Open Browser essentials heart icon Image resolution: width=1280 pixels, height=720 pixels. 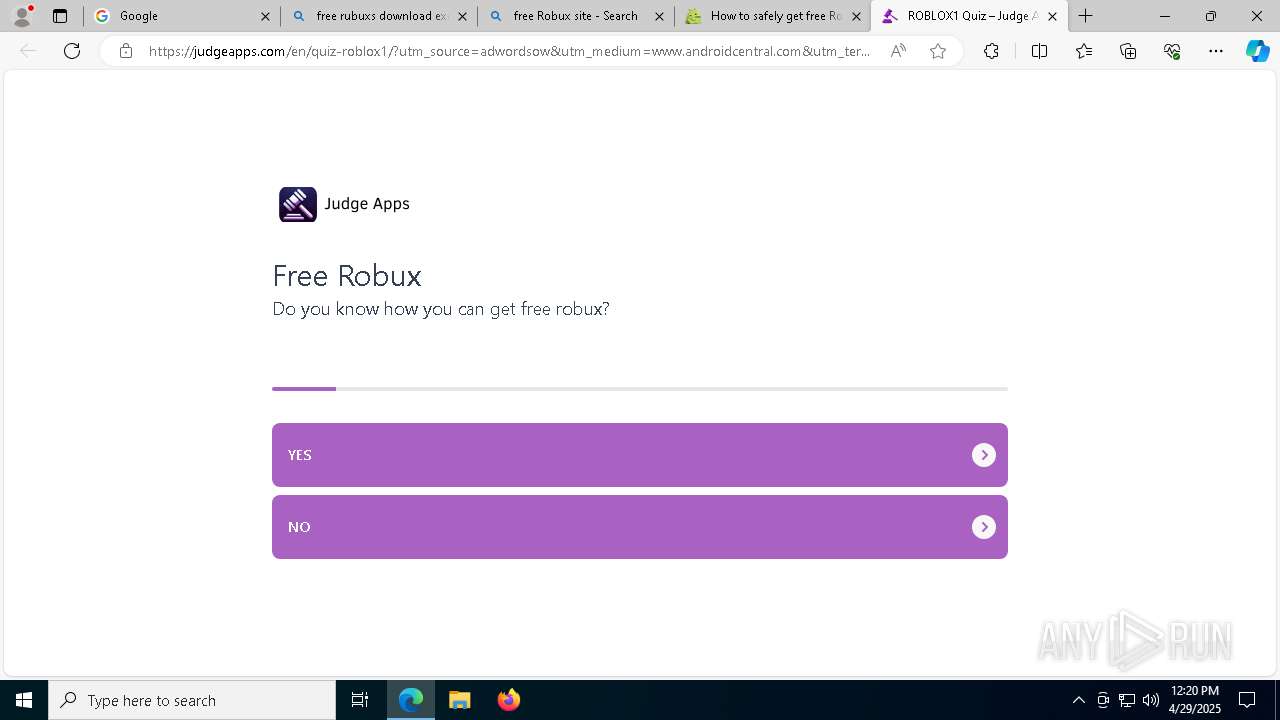tap(1172, 51)
